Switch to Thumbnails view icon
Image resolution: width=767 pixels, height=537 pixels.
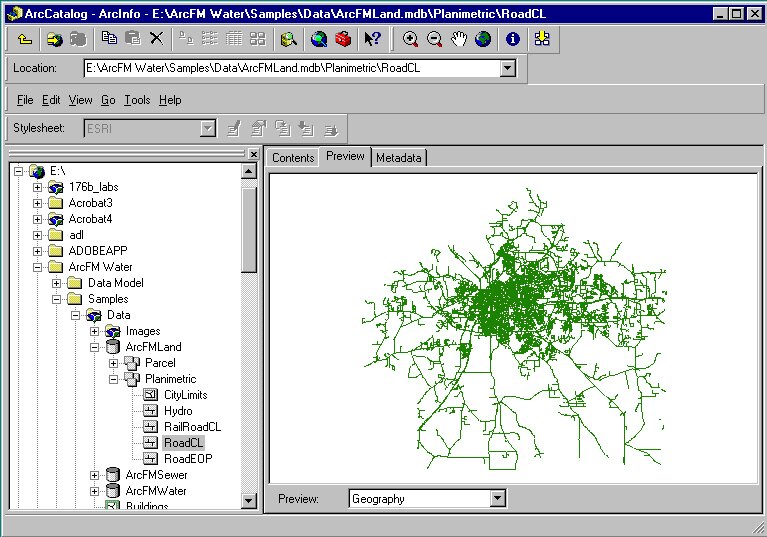257,38
